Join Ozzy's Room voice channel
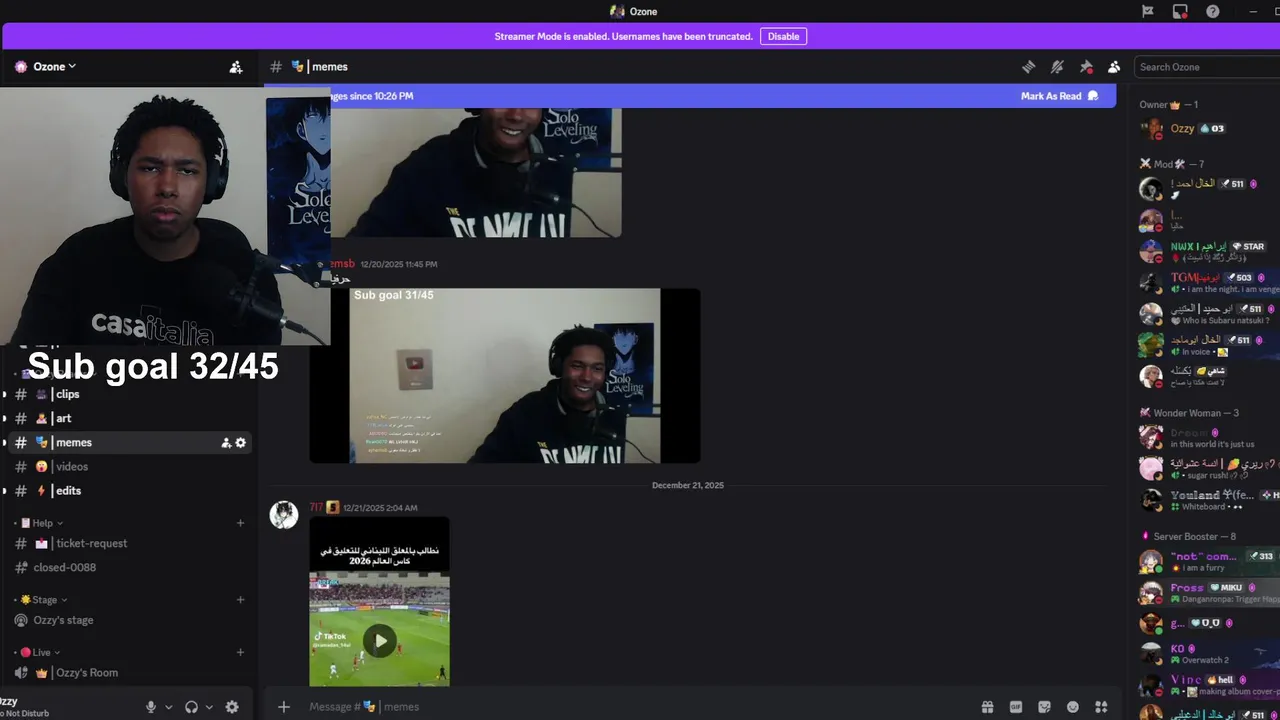1280x720 pixels. [130, 673]
